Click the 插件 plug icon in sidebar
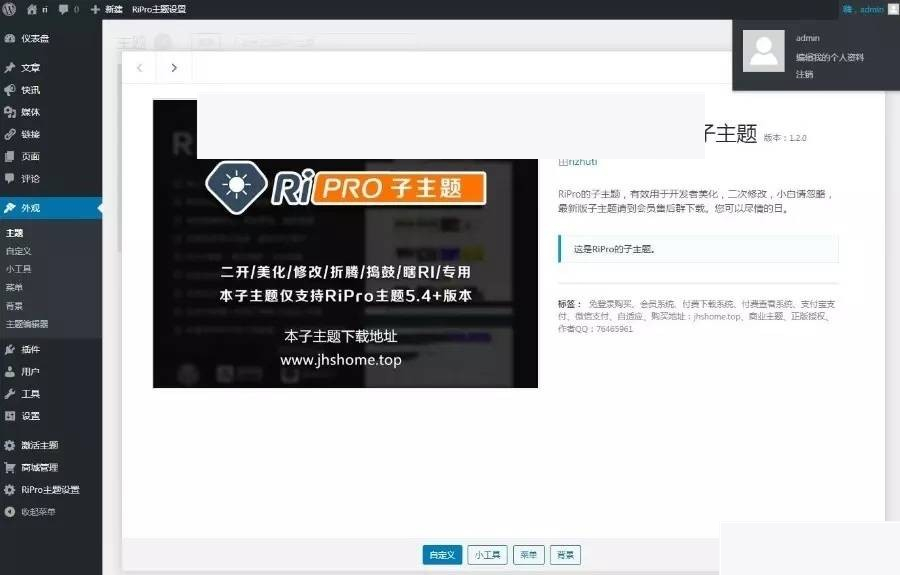This screenshot has height=575, width=900. pyautogui.click(x=10, y=350)
